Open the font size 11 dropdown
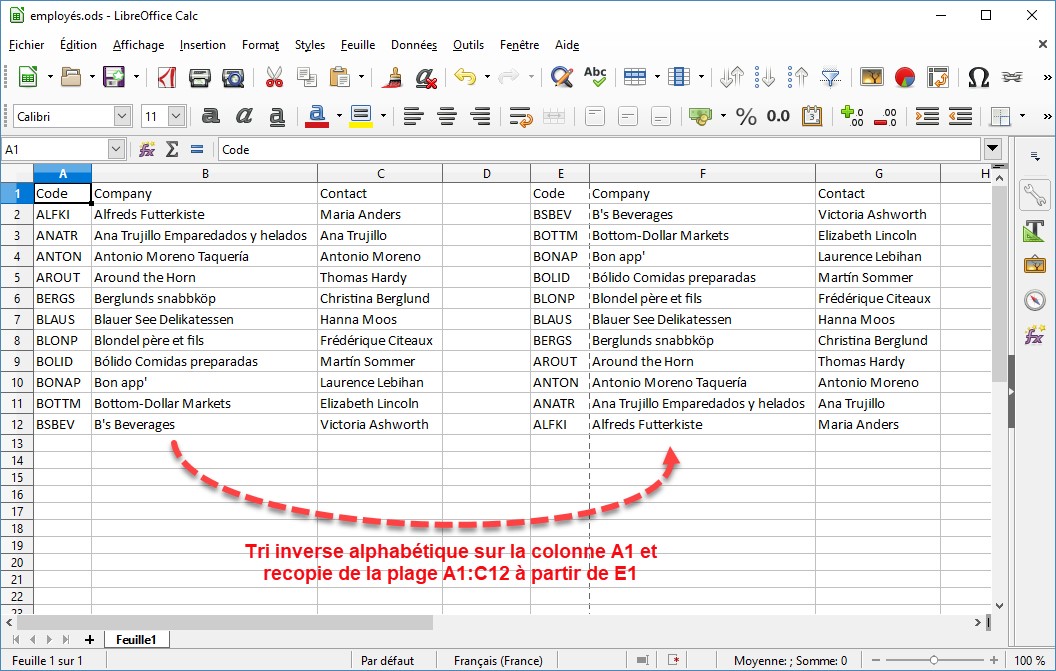1056x671 pixels. pos(177,116)
